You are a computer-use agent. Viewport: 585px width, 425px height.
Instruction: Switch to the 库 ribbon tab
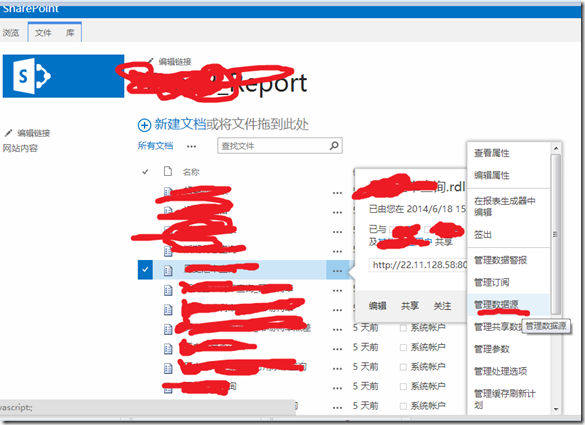pos(70,33)
